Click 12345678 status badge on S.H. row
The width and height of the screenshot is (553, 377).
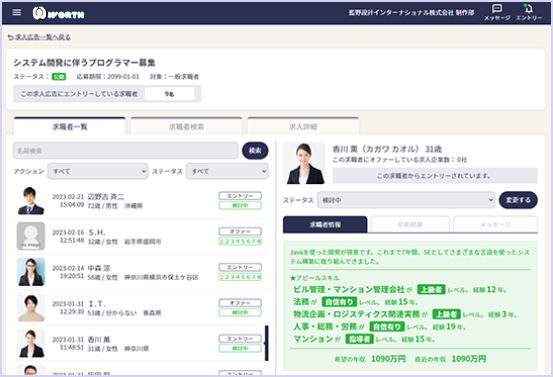pyautogui.click(x=240, y=241)
